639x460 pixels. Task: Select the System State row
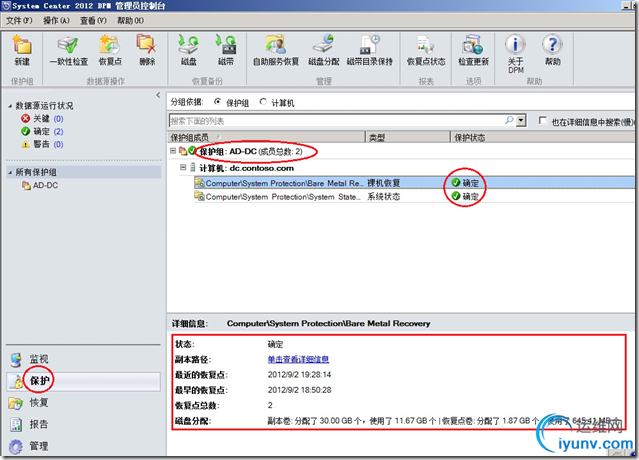(414, 196)
